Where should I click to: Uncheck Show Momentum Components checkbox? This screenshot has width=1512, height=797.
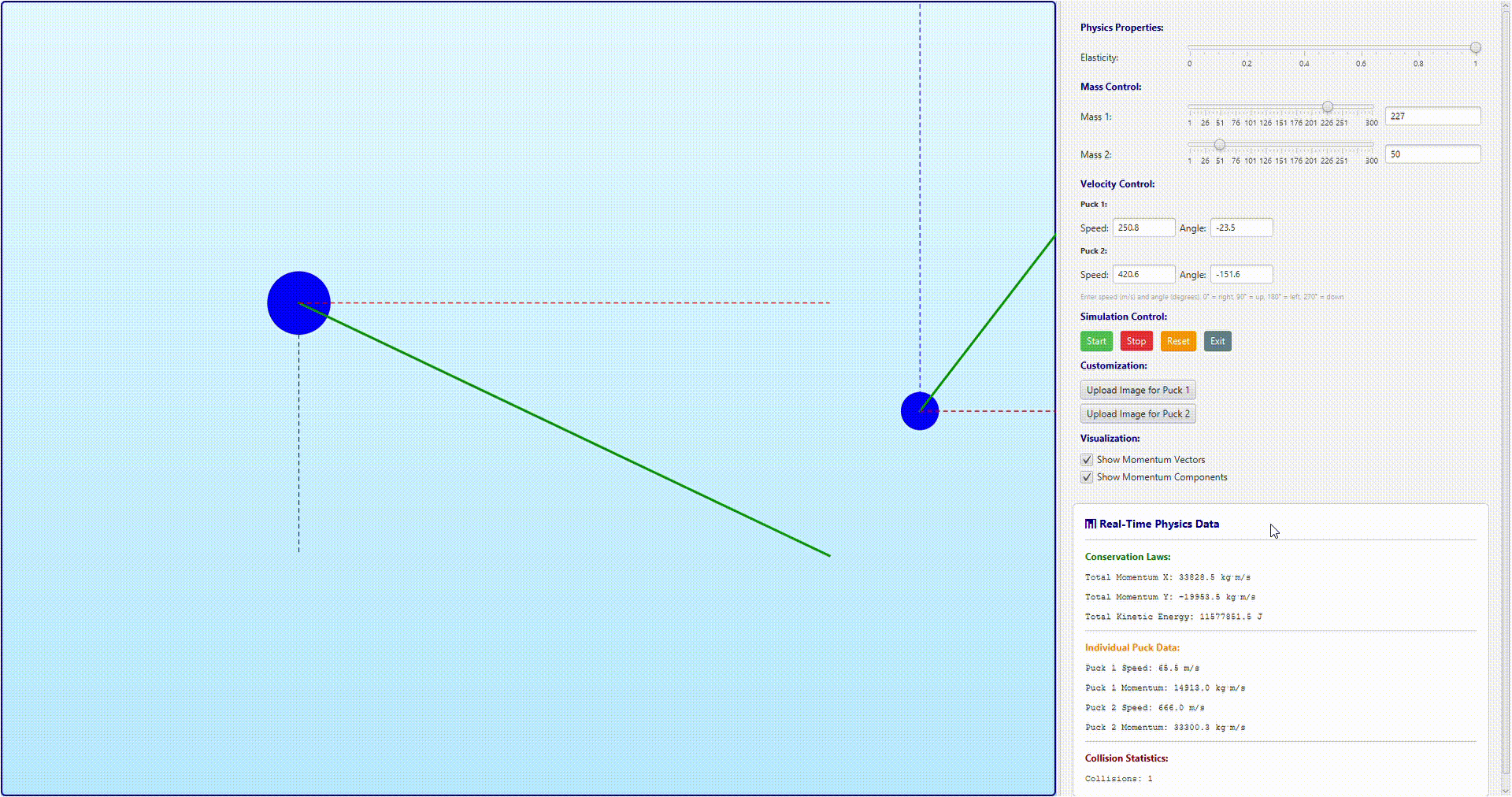(x=1087, y=477)
